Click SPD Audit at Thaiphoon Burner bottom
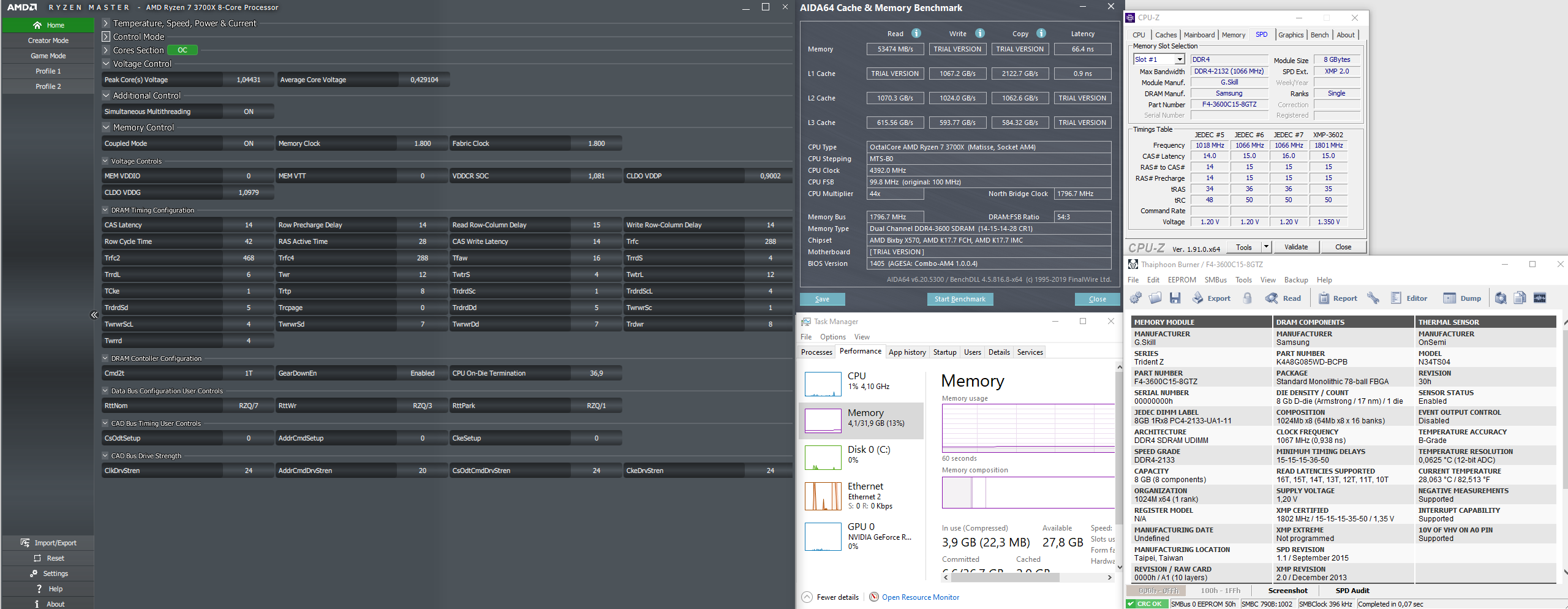This screenshot has width=1568, height=609. point(1352,591)
